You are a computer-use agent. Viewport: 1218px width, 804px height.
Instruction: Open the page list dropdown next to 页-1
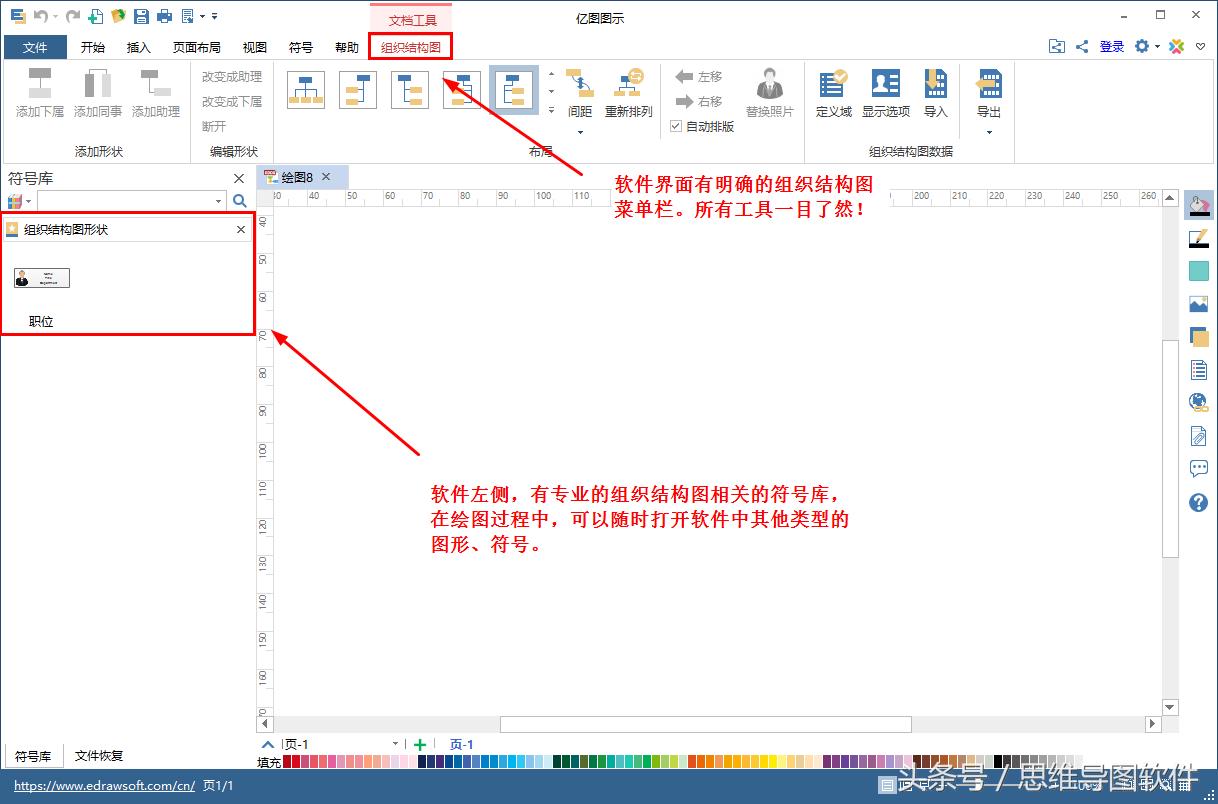pyautogui.click(x=395, y=744)
